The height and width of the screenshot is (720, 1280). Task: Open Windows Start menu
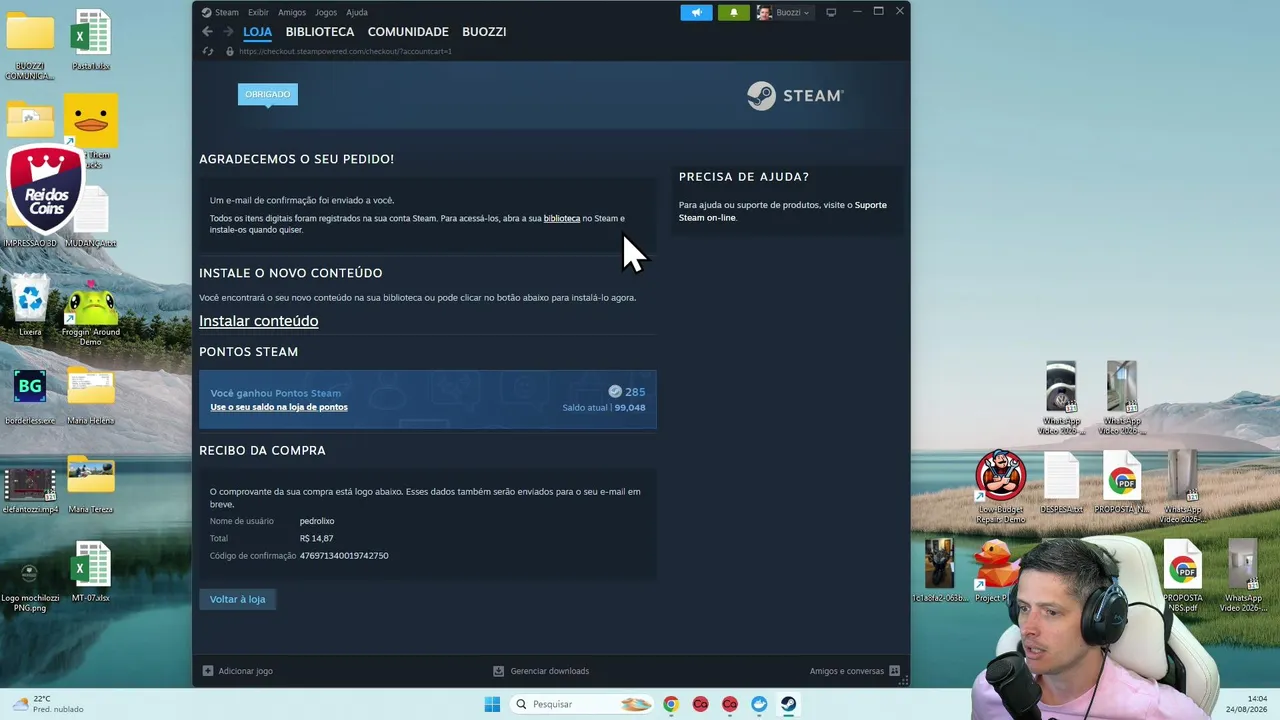click(492, 704)
